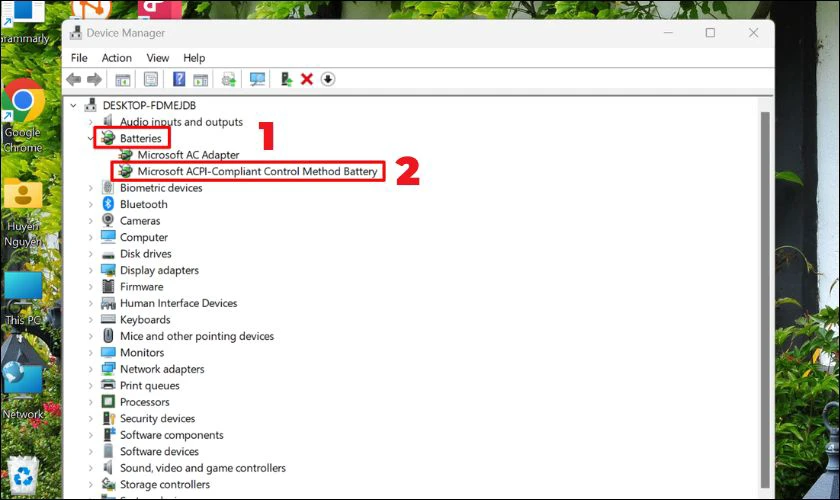
Task: Select Microsoft ACPI-Compliant Control Method Battery
Action: tap(257, 171)
